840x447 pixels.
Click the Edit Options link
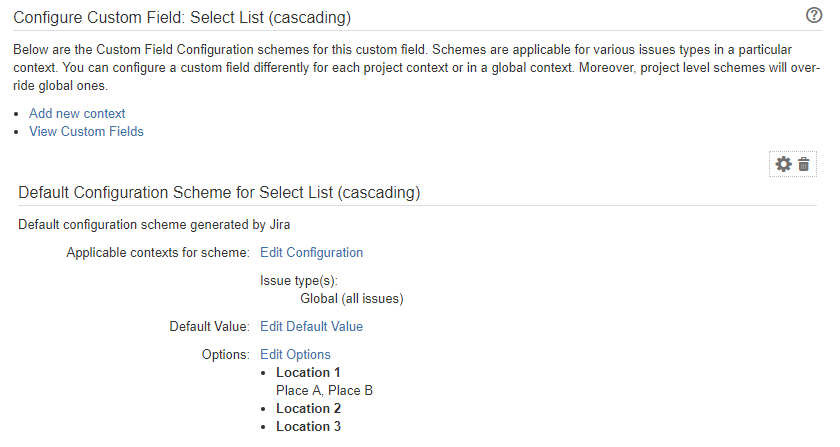coord(295,354)
